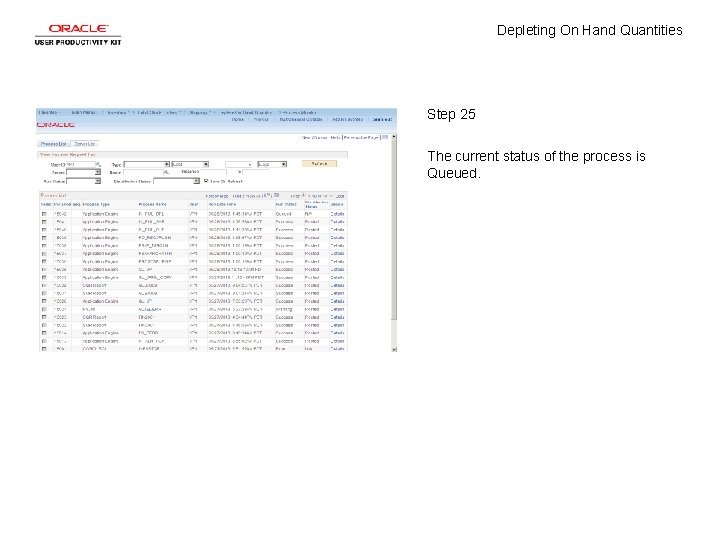Click the Process Monitor breadcrumb

[x=299, y=112]
